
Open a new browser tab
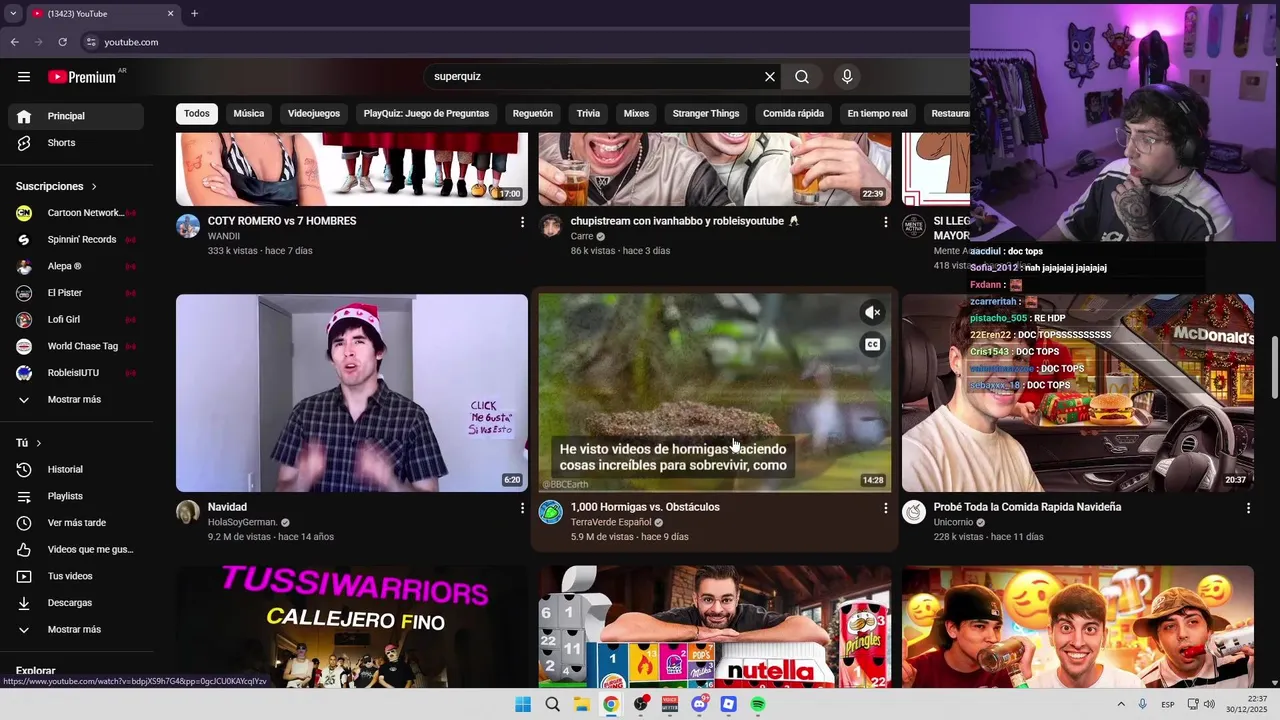click(x=194, y=14)
